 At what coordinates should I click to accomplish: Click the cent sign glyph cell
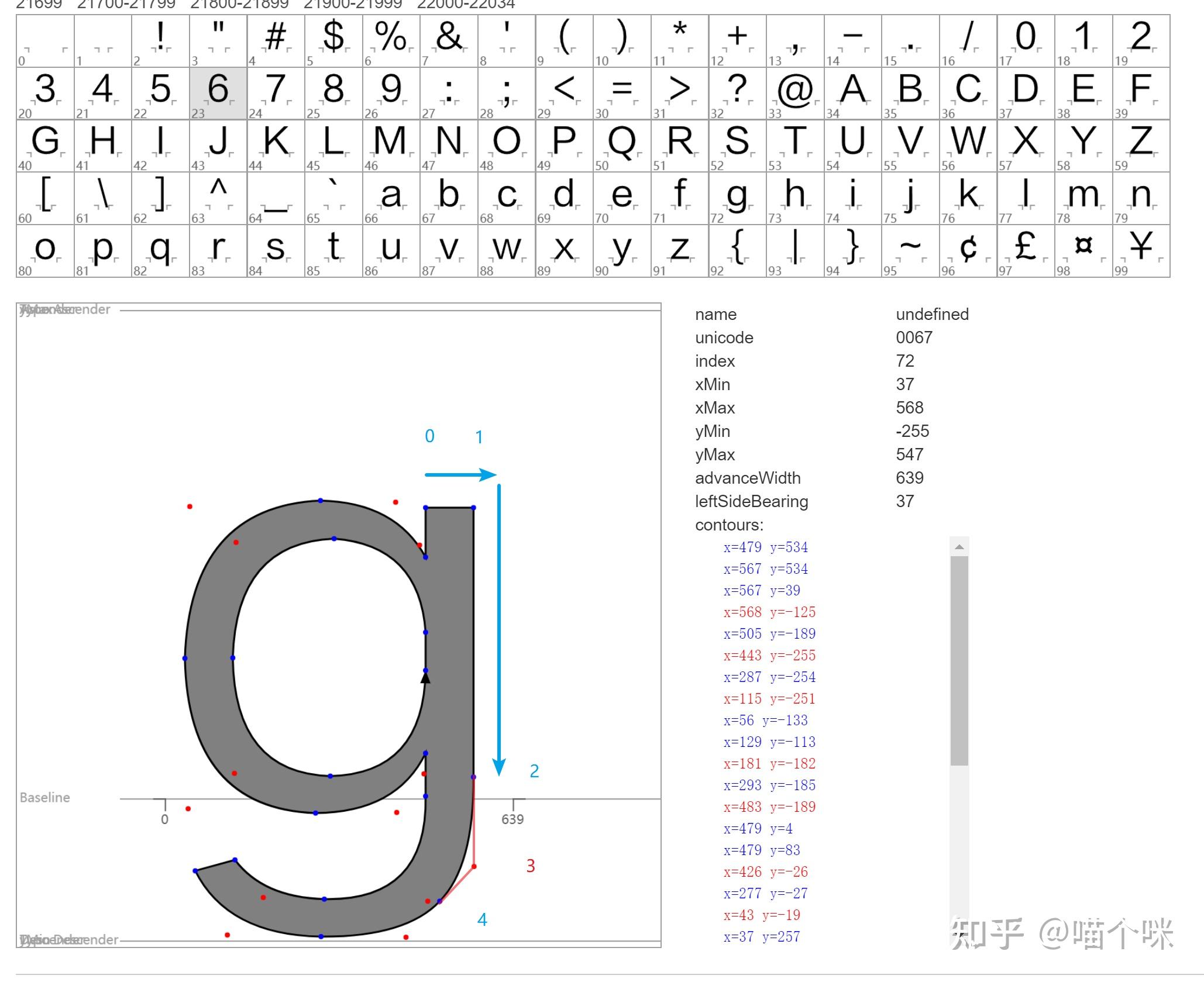coord(968,250)
